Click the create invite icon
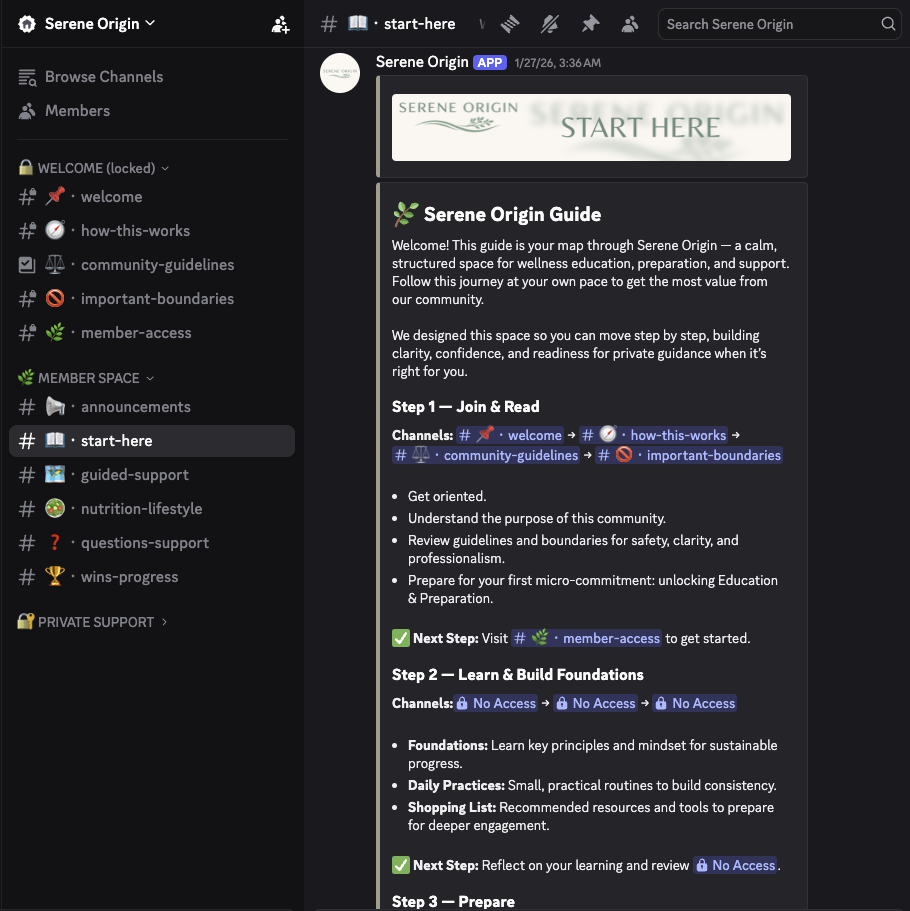910x911 pixels. click(x=280, y=24)
